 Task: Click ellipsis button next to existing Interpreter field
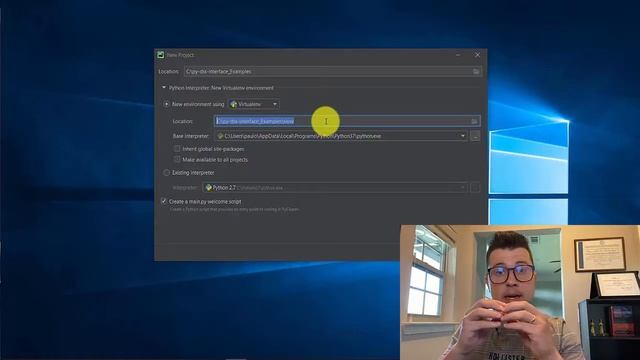475,187
